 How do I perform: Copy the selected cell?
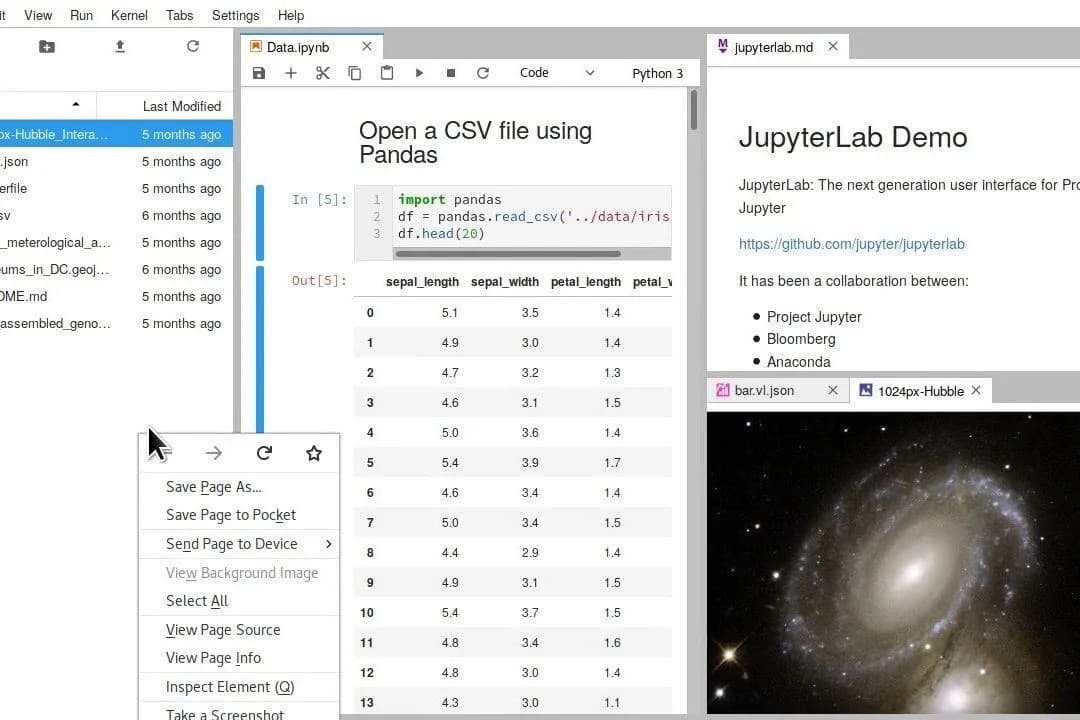click(x=355, y=72)
